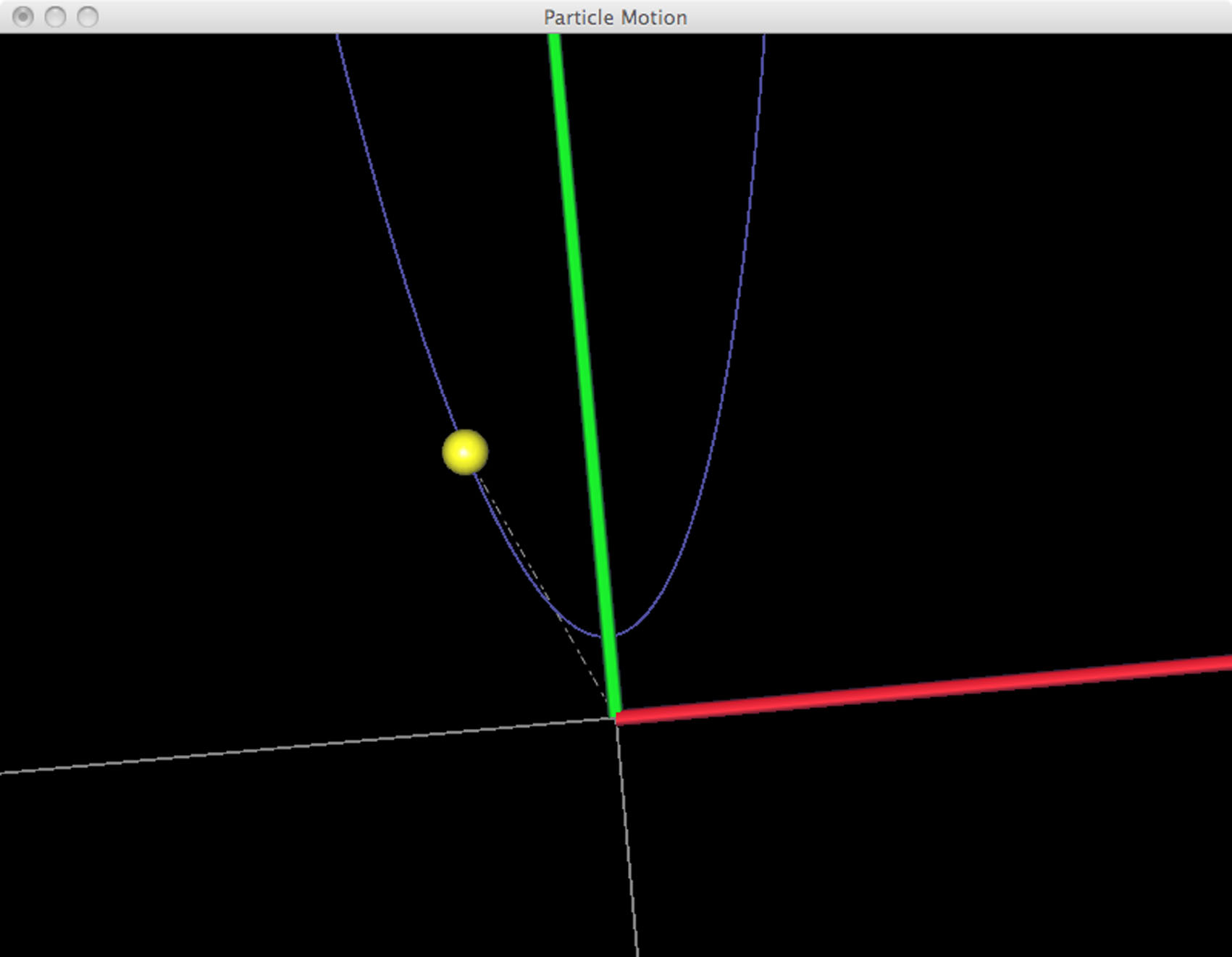Click the dashed line below the particle
The image size is (1232, 957).
(536, 572)
